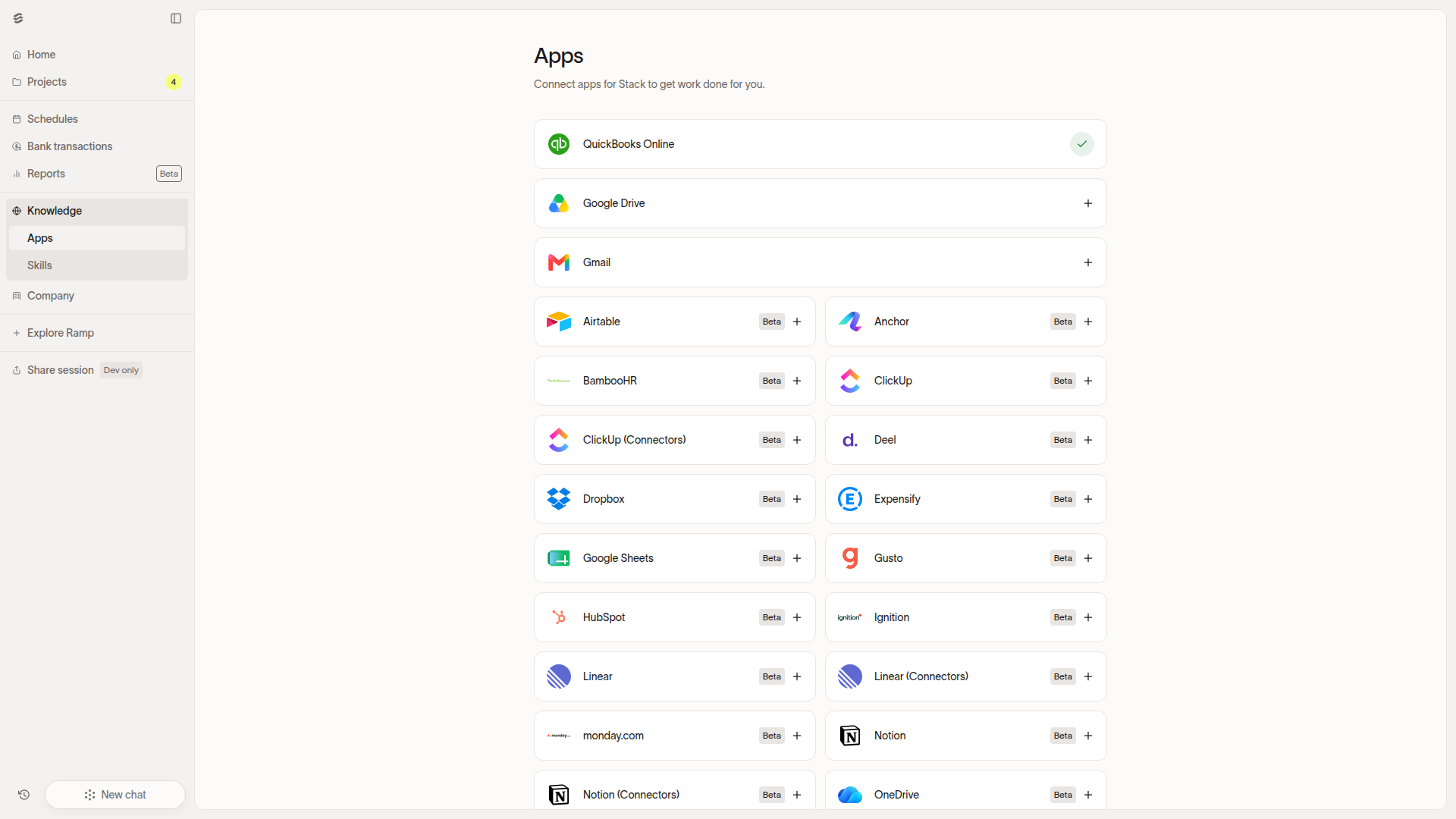Add ClickUp with plus icon
This screenshot has width=1456, height=819.
pyautogui.click(x=1088, y=381)
